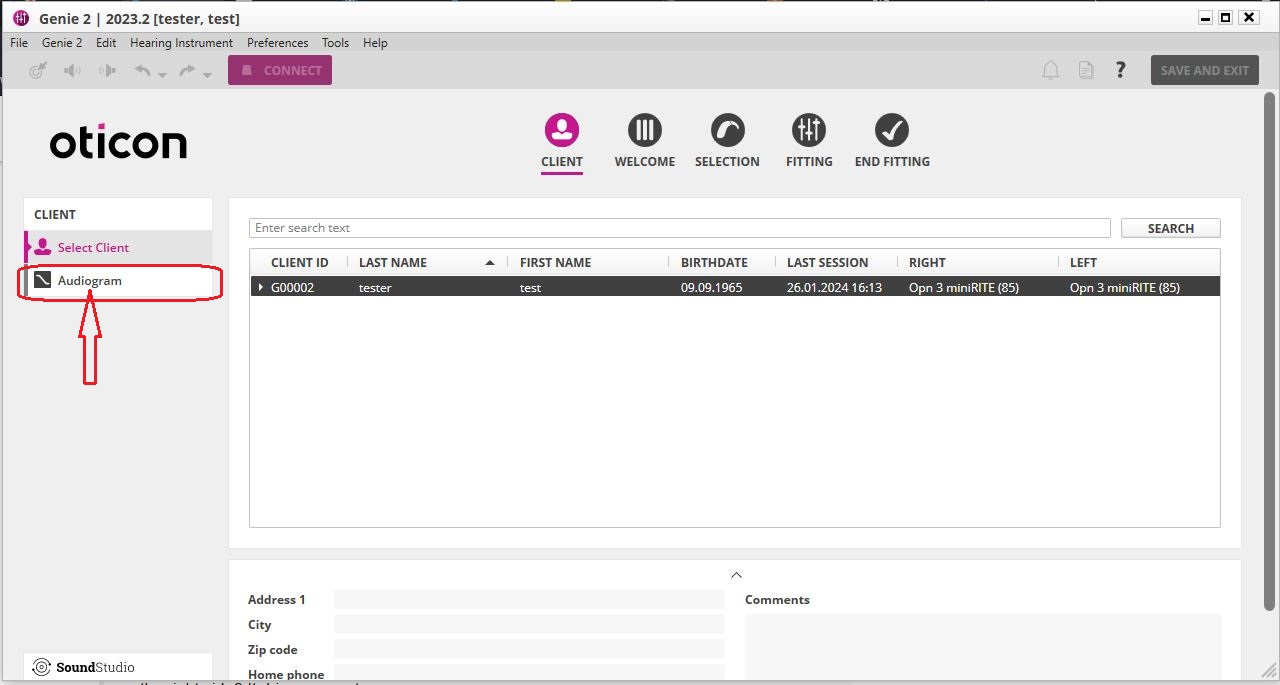Click the Zip code field

point(529,649)
